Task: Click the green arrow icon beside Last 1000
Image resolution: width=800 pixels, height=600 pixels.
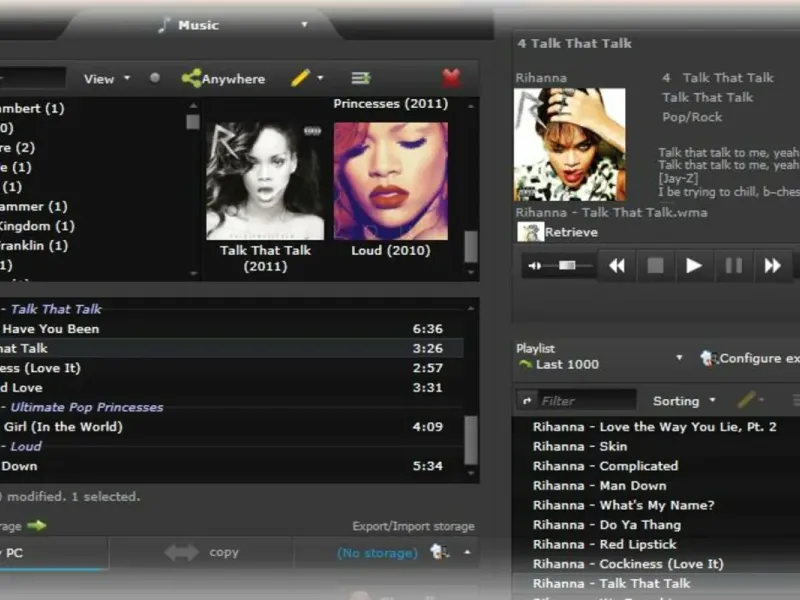Action: (x=525, y=364)
